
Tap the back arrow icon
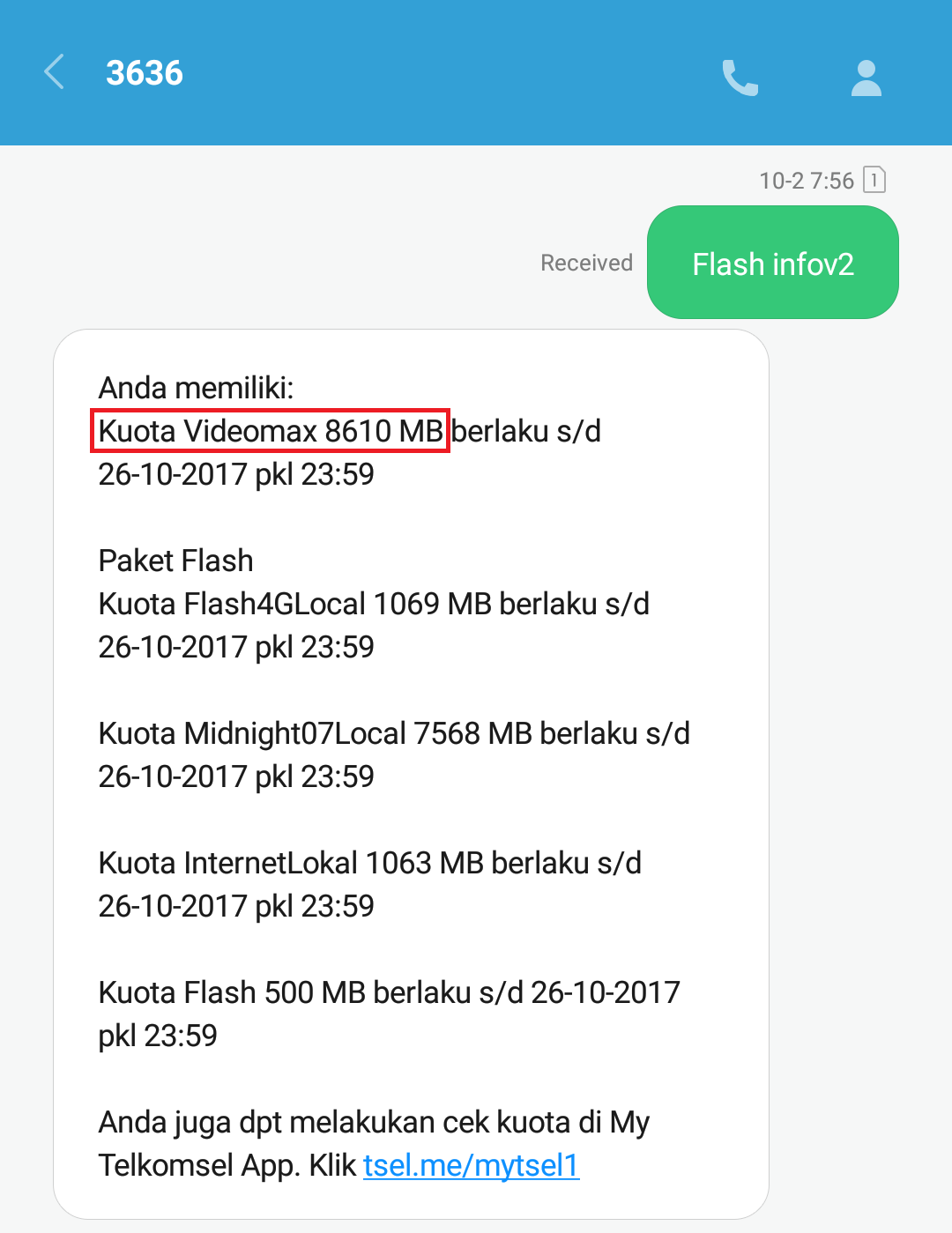[54, 72]
